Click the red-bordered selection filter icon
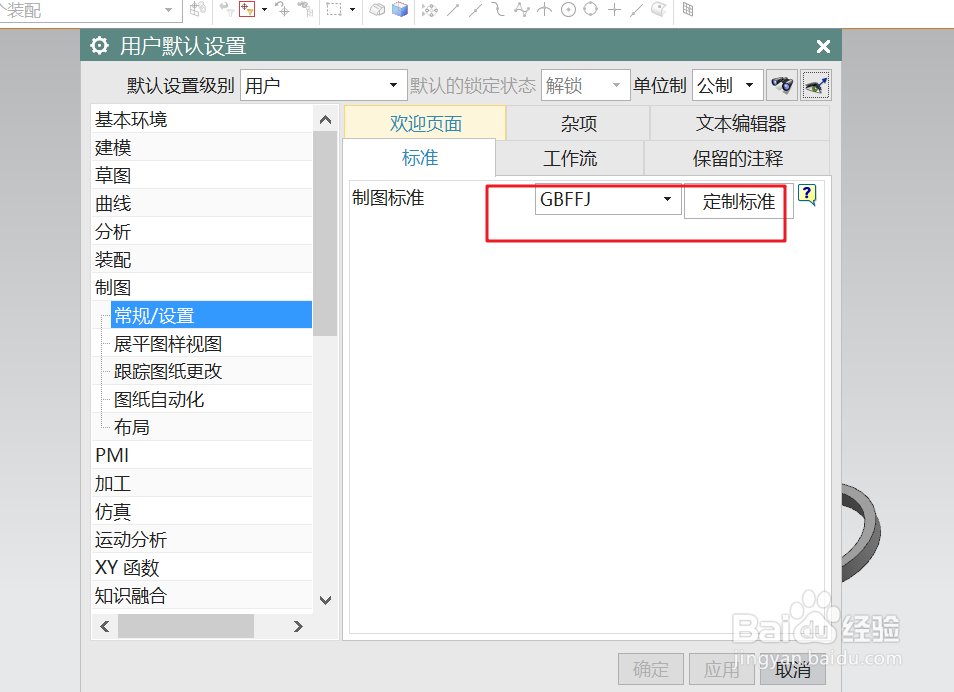This screenshot has height=692, width=954. point(247,9)
